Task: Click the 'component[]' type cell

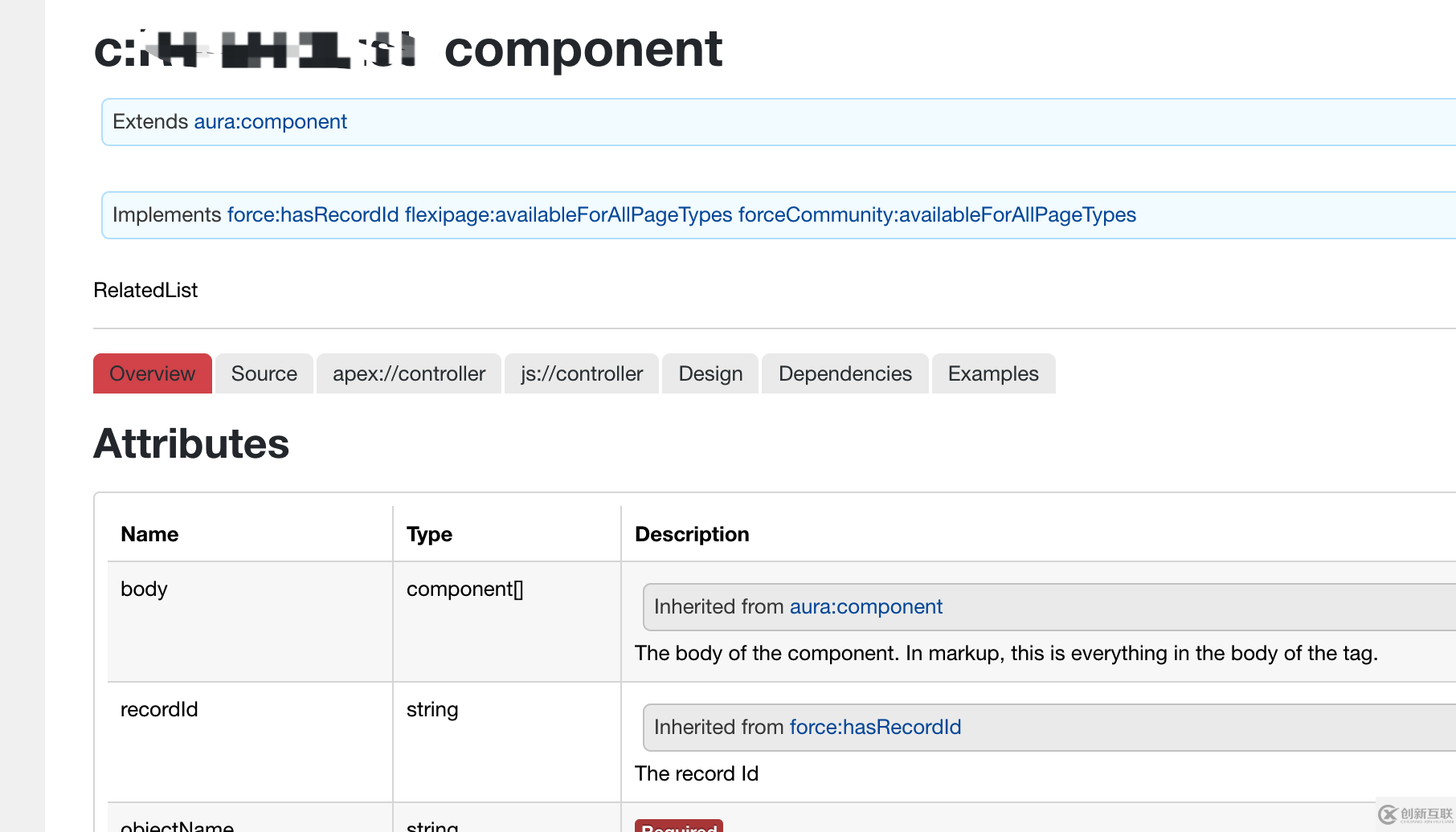Action: (507, 622)
